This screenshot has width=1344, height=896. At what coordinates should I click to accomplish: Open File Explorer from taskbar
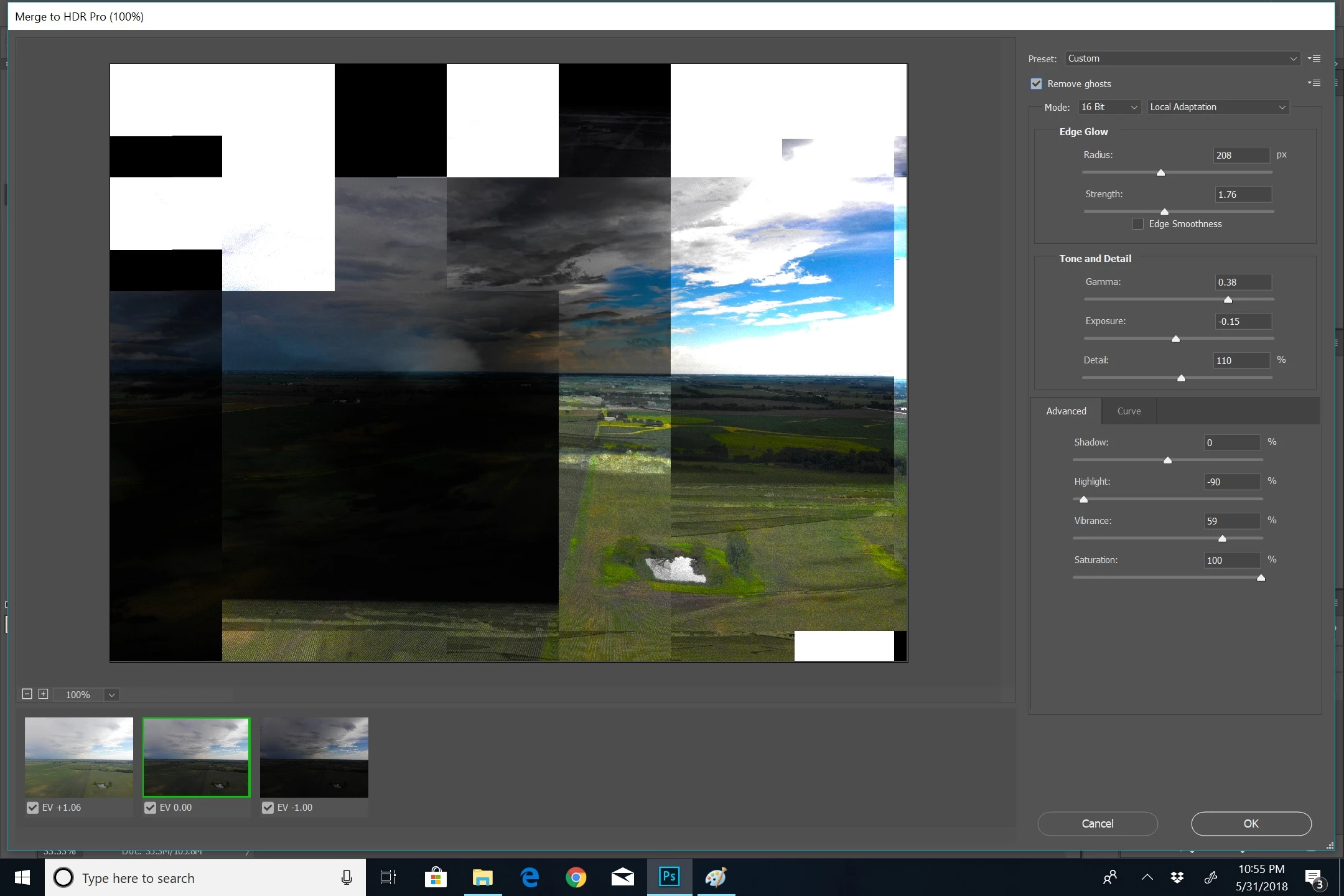point(482,877)
